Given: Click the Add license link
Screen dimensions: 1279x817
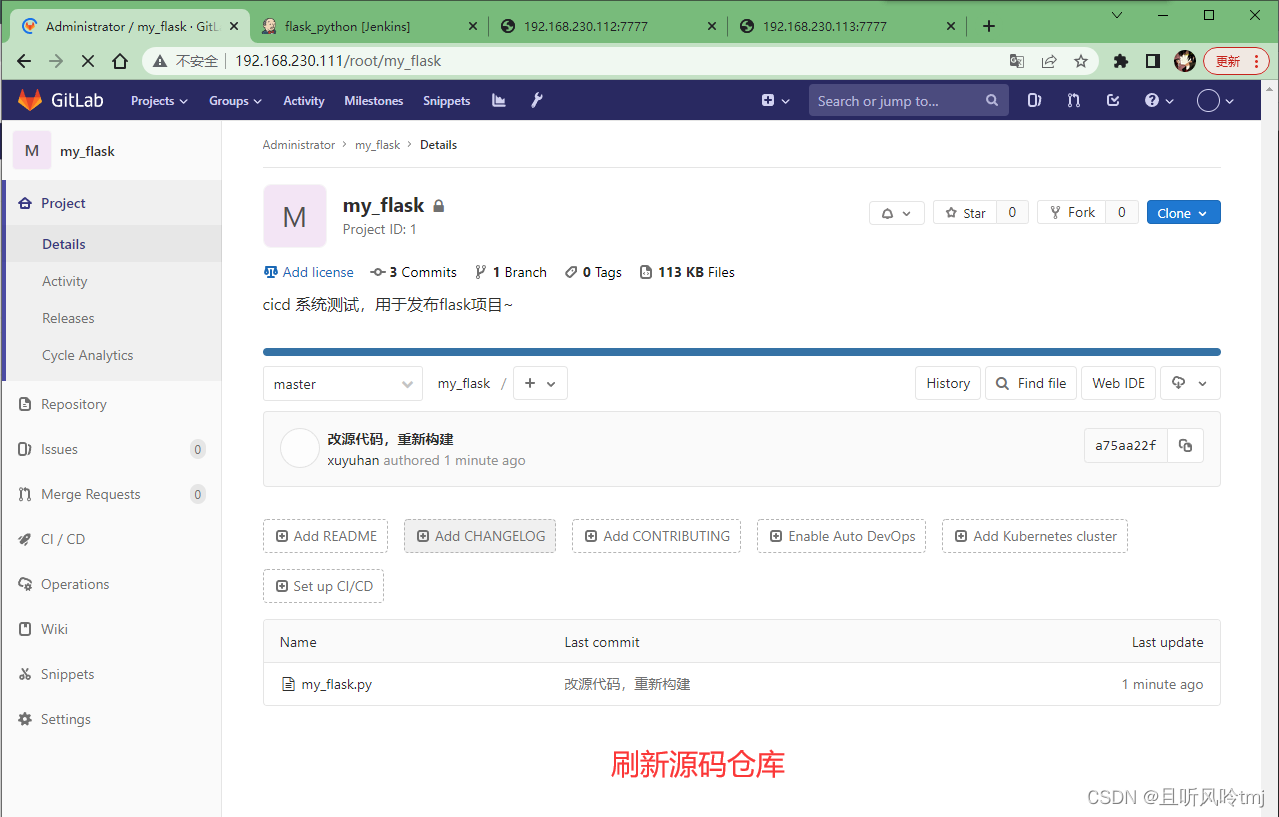Looking at the screenshot, I should (x=309, y=272).
